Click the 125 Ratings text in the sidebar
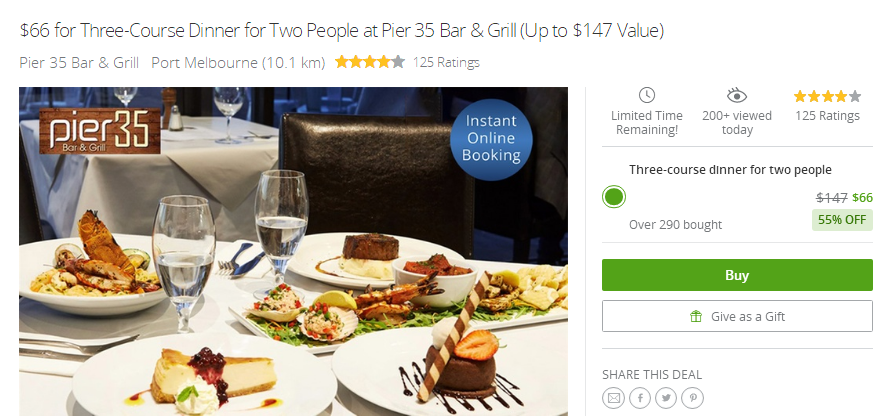 coord(827,116)
